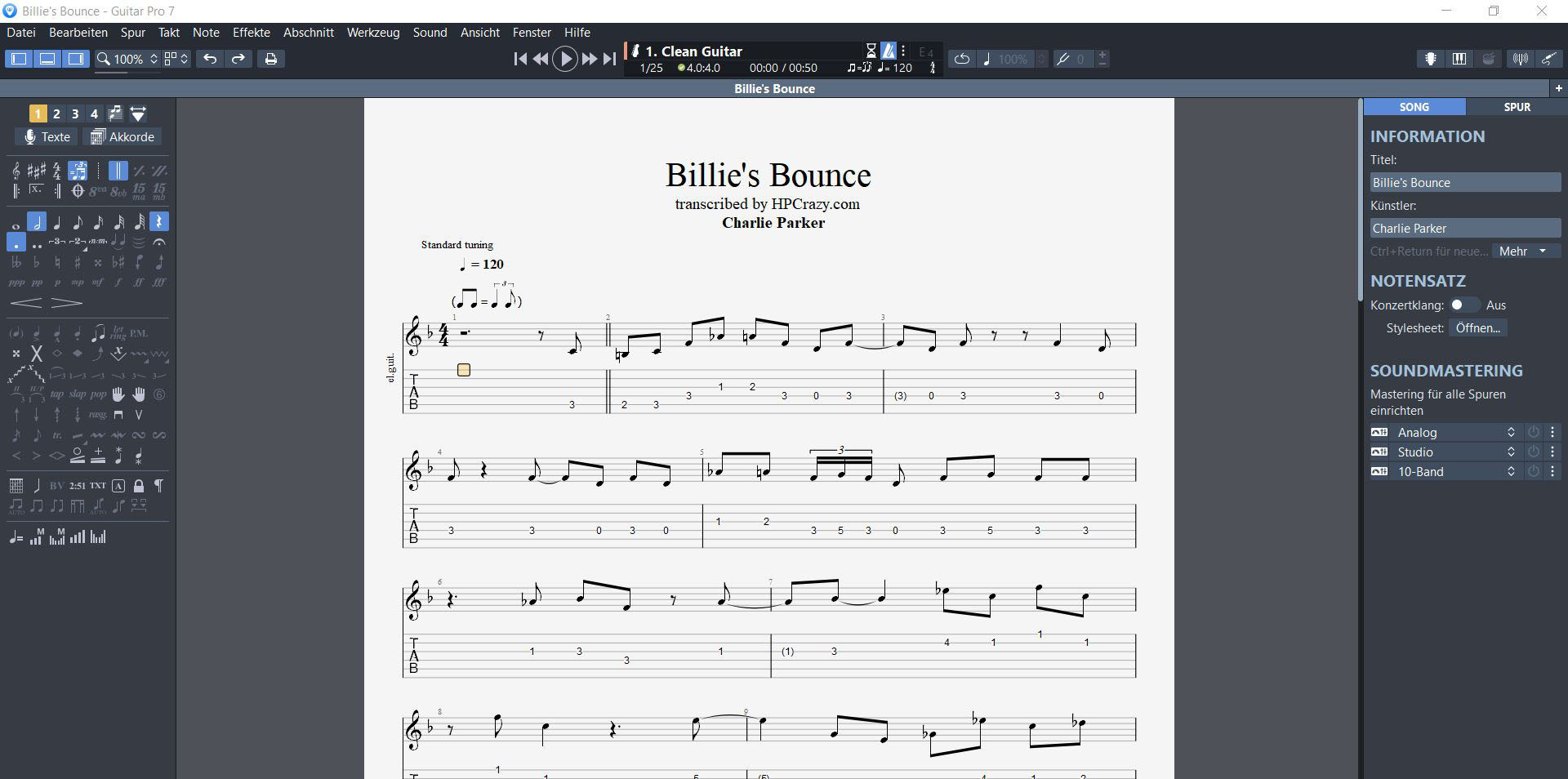The width and height of the screenshot is (1568, 779).
Task: Open the 4/4 time signature tool
Action: [x=57, y=171]
